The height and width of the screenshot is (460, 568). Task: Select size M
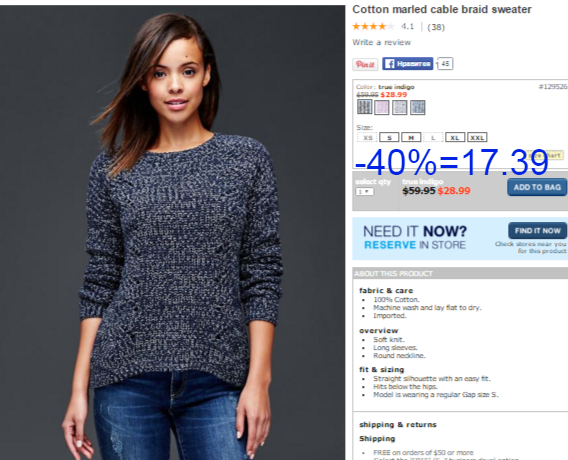pyautogui.click(x=411, y=137)
